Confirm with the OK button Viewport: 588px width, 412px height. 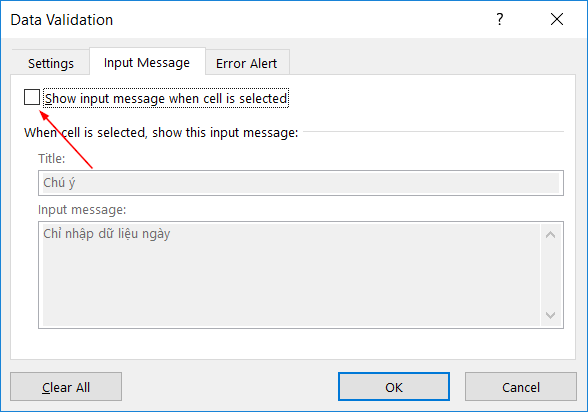click(394, 387)
